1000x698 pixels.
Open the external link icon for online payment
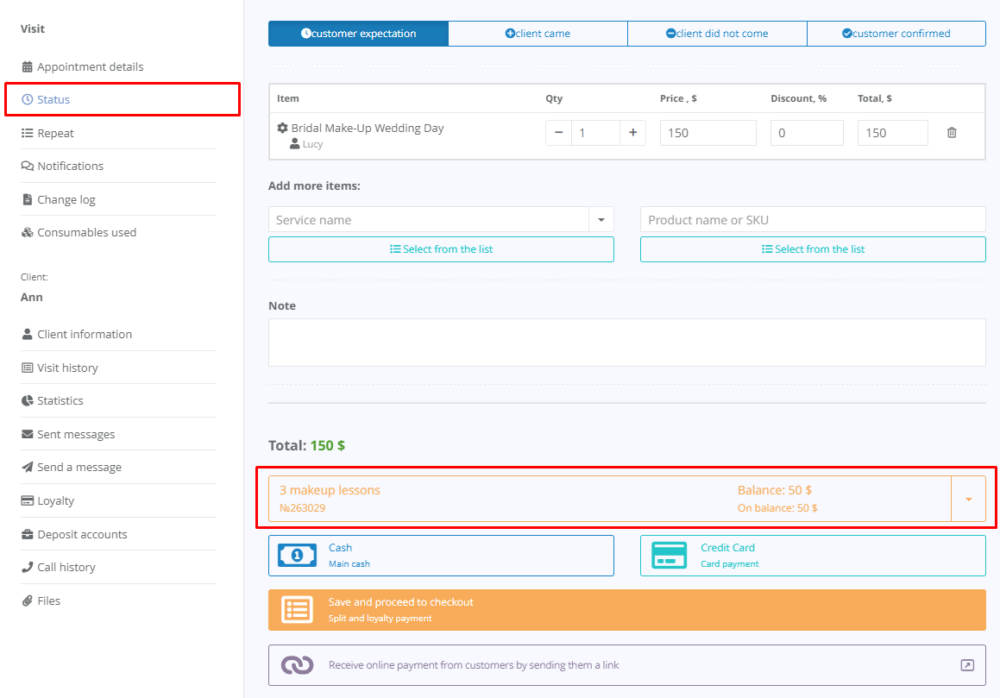tap(967, 665)
